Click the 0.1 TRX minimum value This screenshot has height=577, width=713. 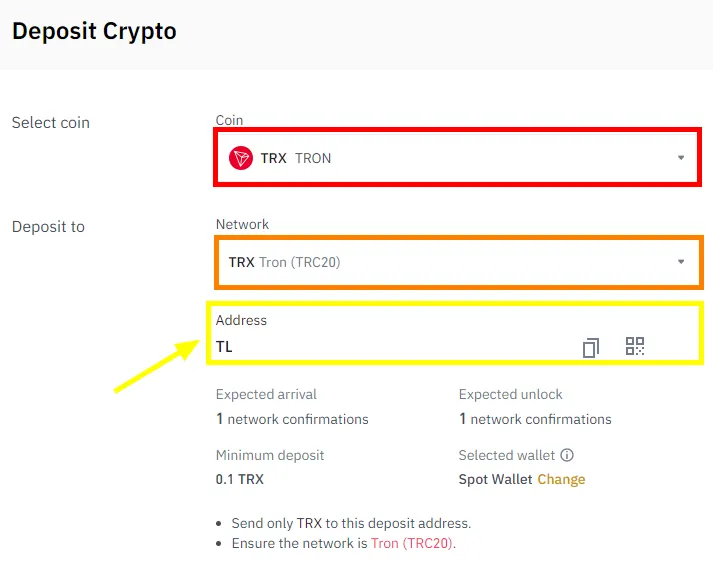pyautogui.click(x=240, y=479)
